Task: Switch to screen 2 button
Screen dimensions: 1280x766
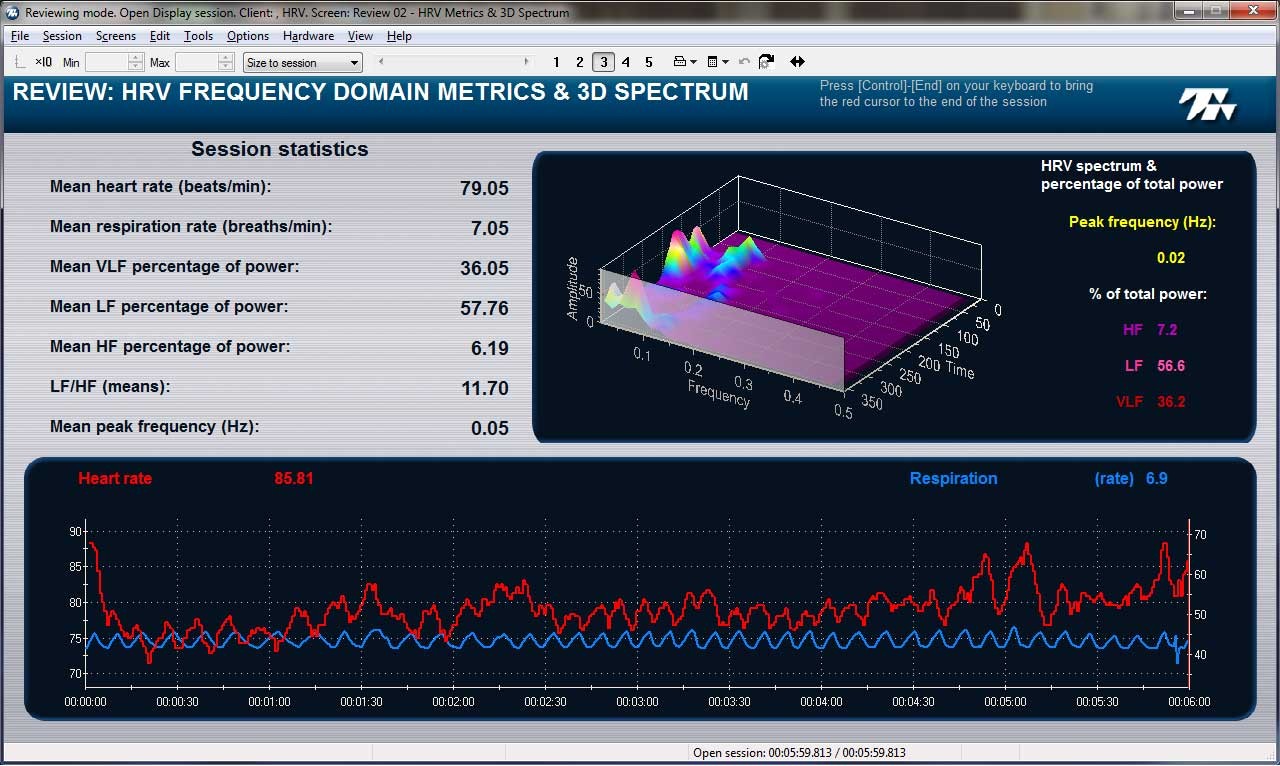Action: pos(580,62)
